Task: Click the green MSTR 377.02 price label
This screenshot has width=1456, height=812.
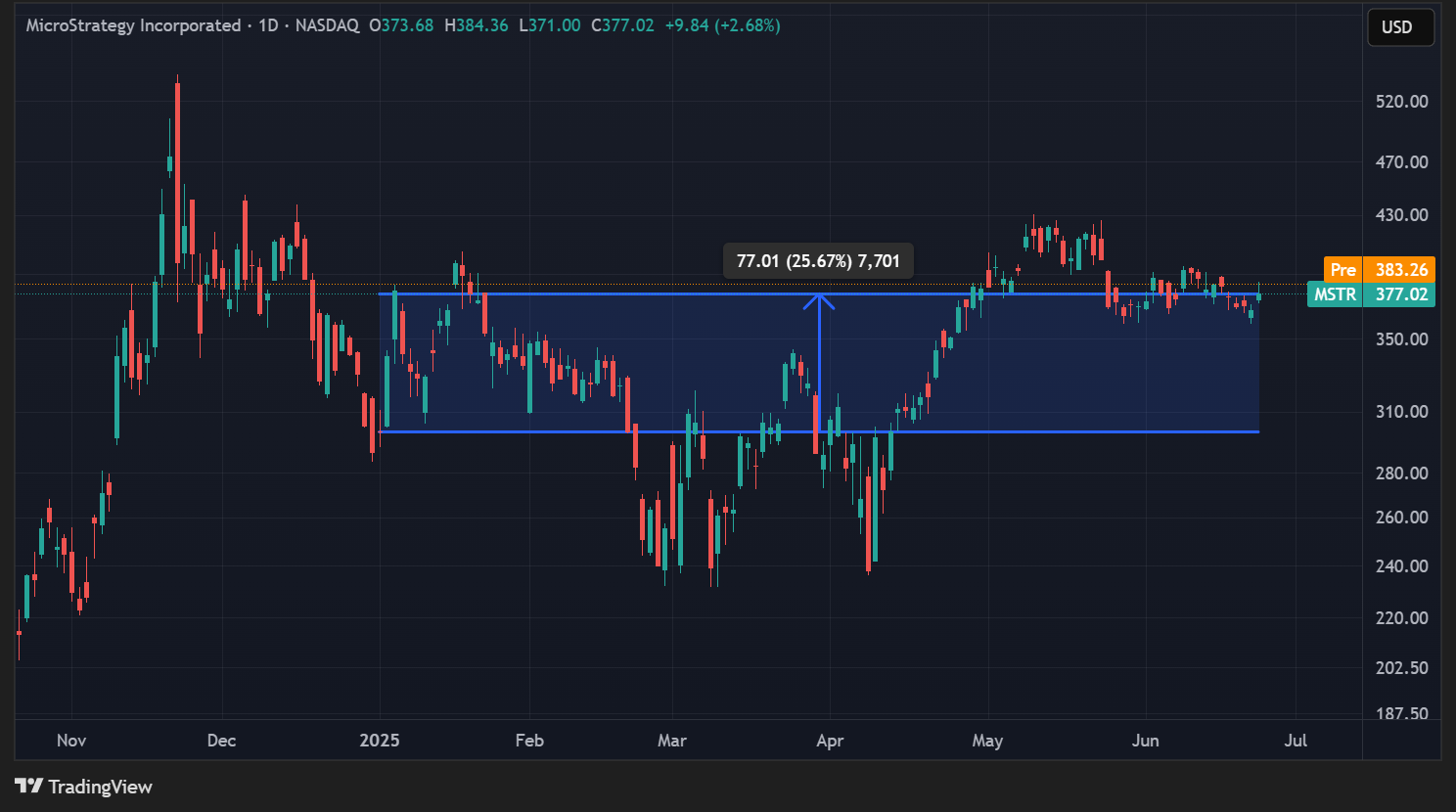Action: click(x=1371, y=294)
